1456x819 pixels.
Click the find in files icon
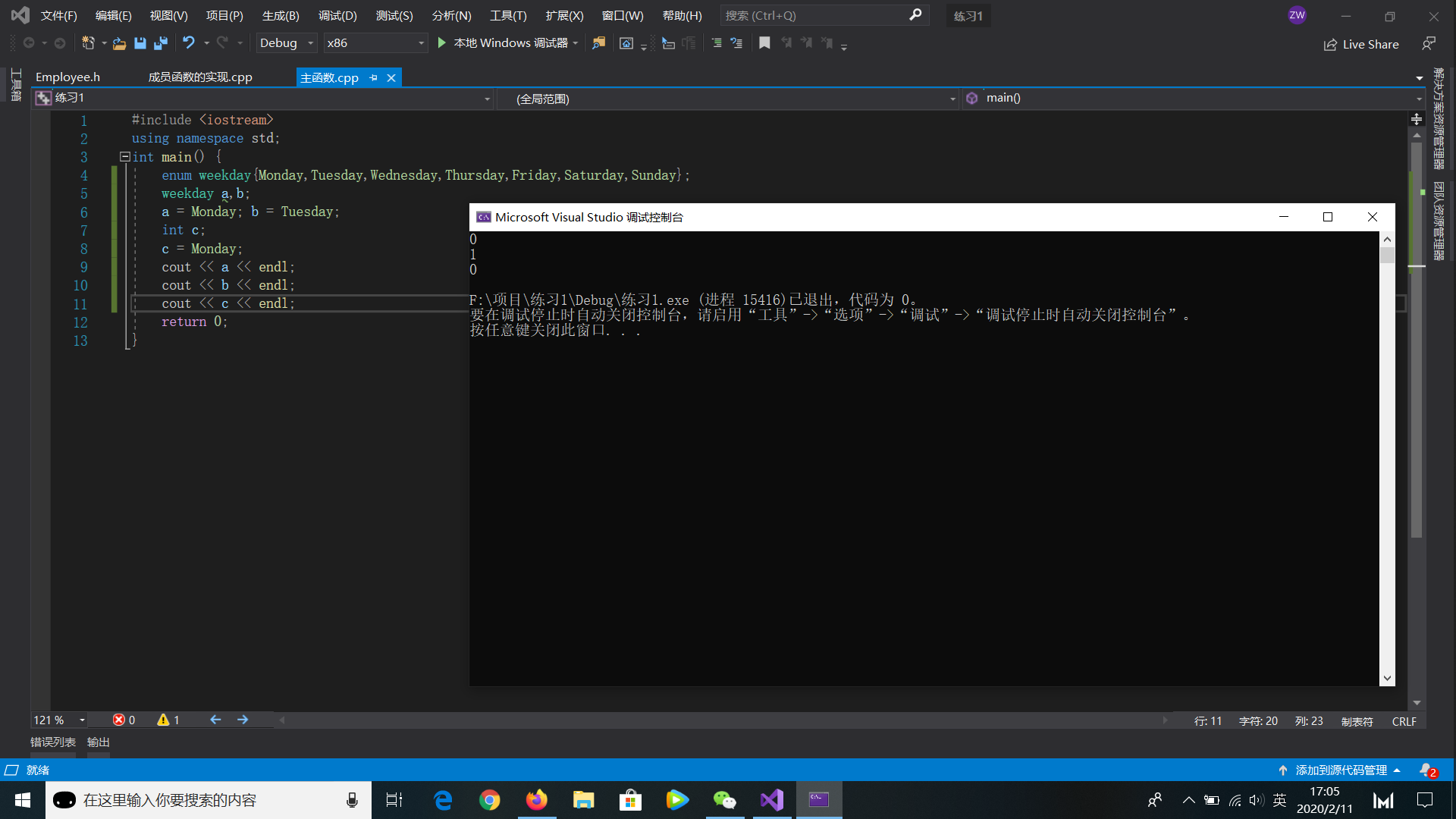tap(599, 43)
